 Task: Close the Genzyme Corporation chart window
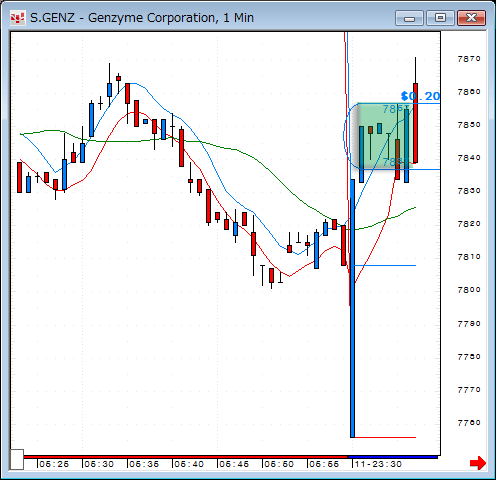pos(471,18)
